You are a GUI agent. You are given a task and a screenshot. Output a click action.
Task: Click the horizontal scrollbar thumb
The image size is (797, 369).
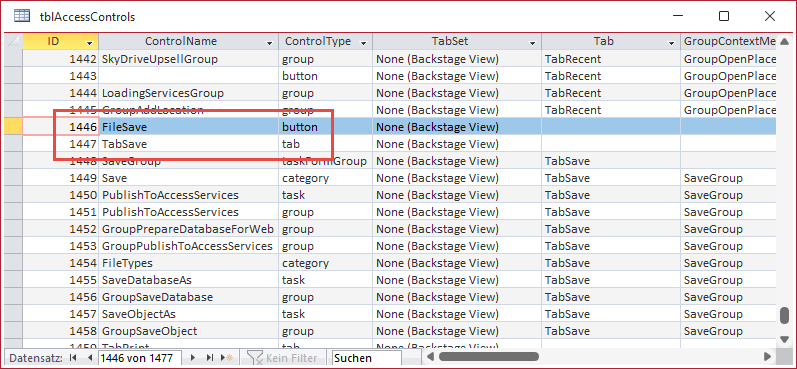[x=488, y=357]
